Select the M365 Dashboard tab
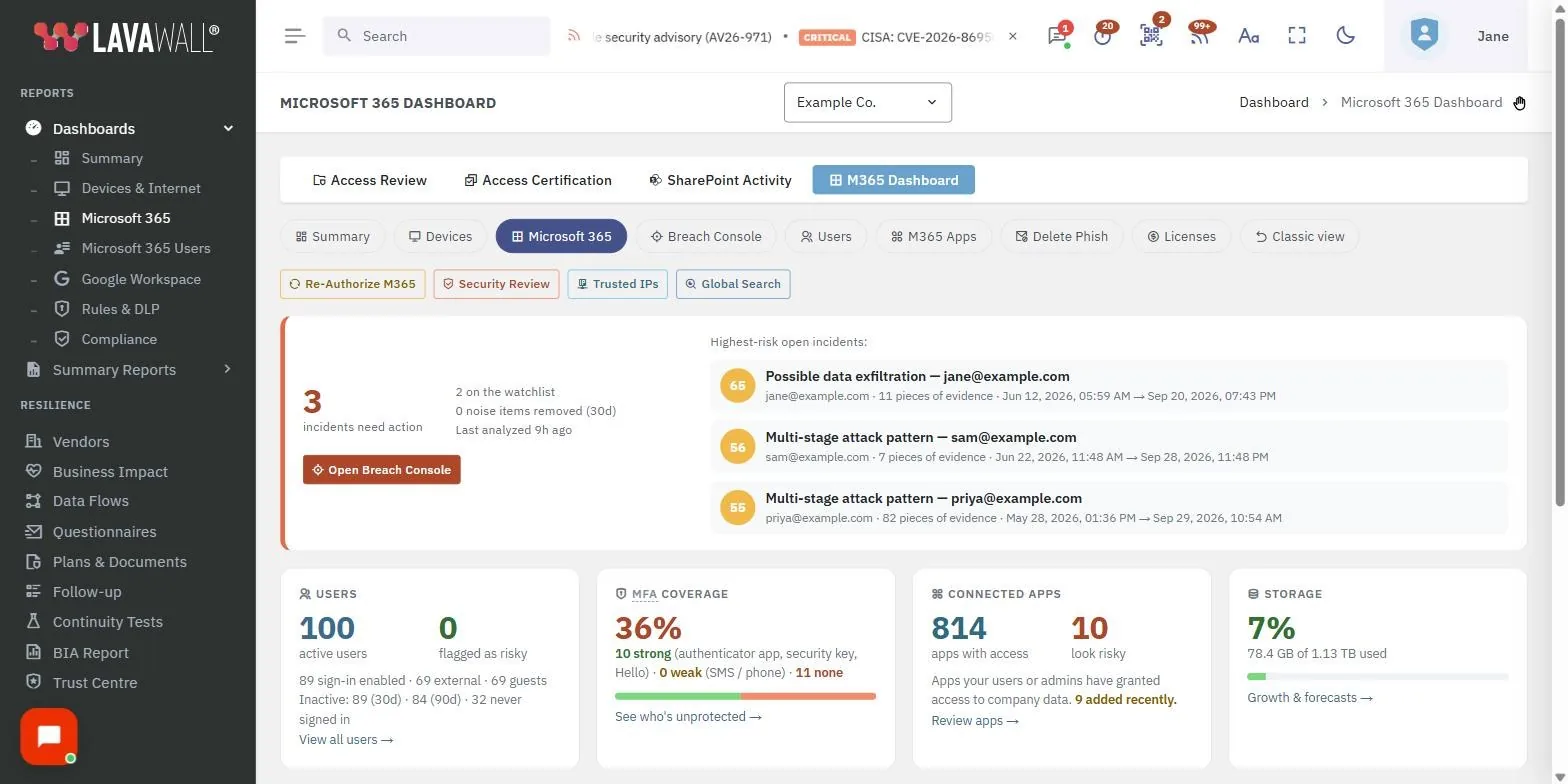 pyautogui.click(x=894, y=180)
